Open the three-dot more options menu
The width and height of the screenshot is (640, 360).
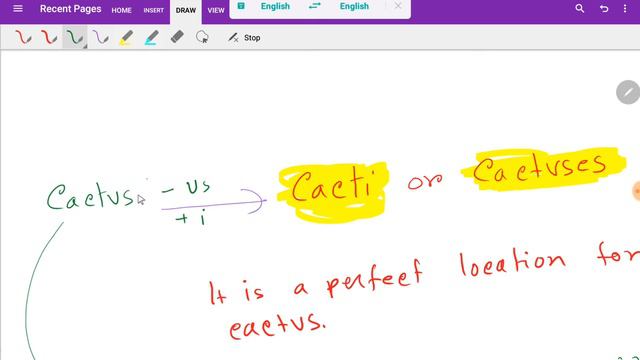624,9
